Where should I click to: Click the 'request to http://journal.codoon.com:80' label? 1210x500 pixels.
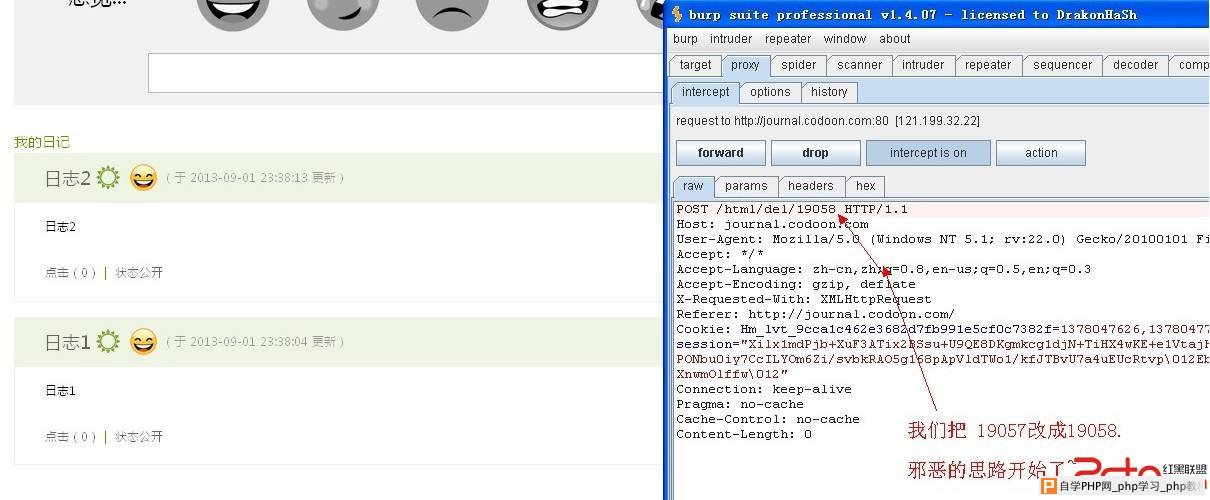pyautogui.click(x=828, y=121)
